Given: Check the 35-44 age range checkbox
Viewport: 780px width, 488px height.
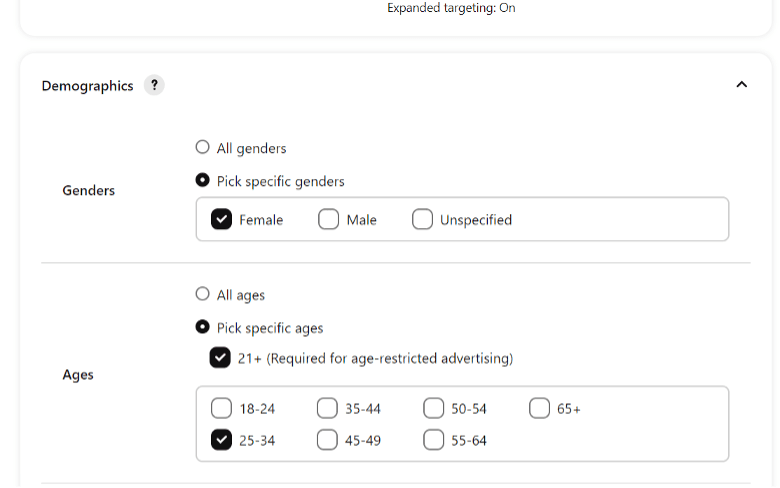Looking at the screenshot, I should pyautogui.click(x=327, y=408).
